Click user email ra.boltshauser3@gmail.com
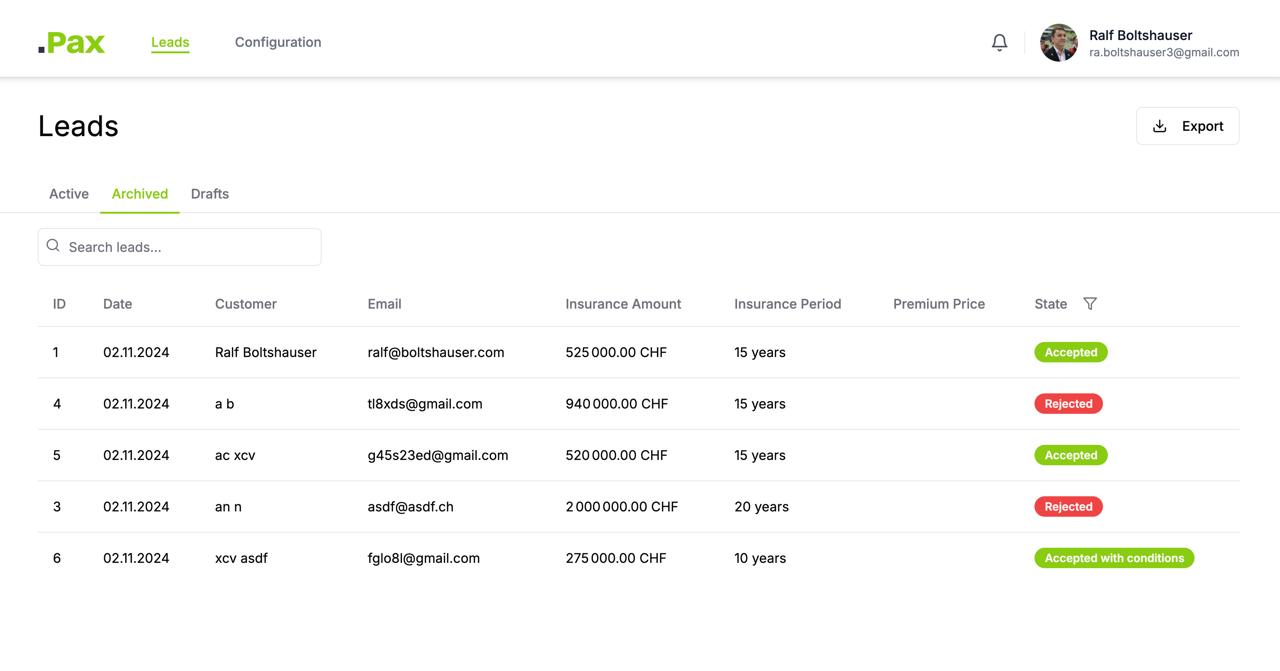The height and width of the screenshot is (671, 1280). tap(1164, 53)
